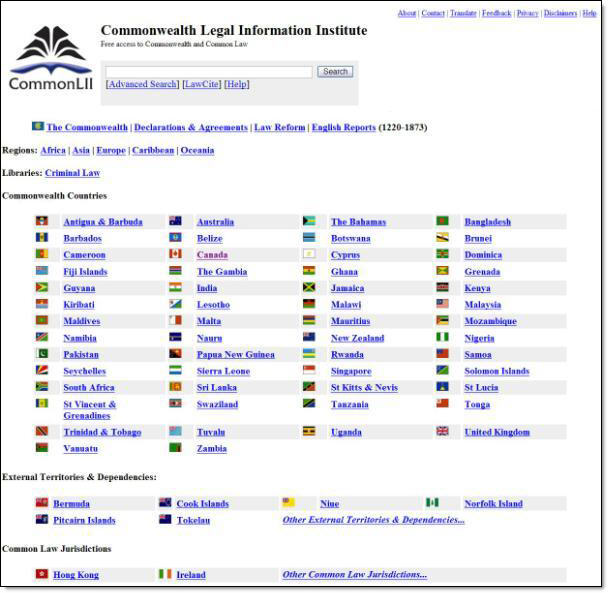Click the Niue flag icon
Image resolution: width=608 pixels, height=593 pixels.
(x=289, y=503)
